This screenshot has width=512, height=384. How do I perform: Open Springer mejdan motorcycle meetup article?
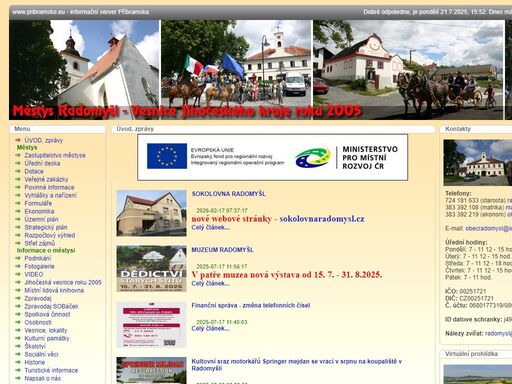[x=297, y=365]
